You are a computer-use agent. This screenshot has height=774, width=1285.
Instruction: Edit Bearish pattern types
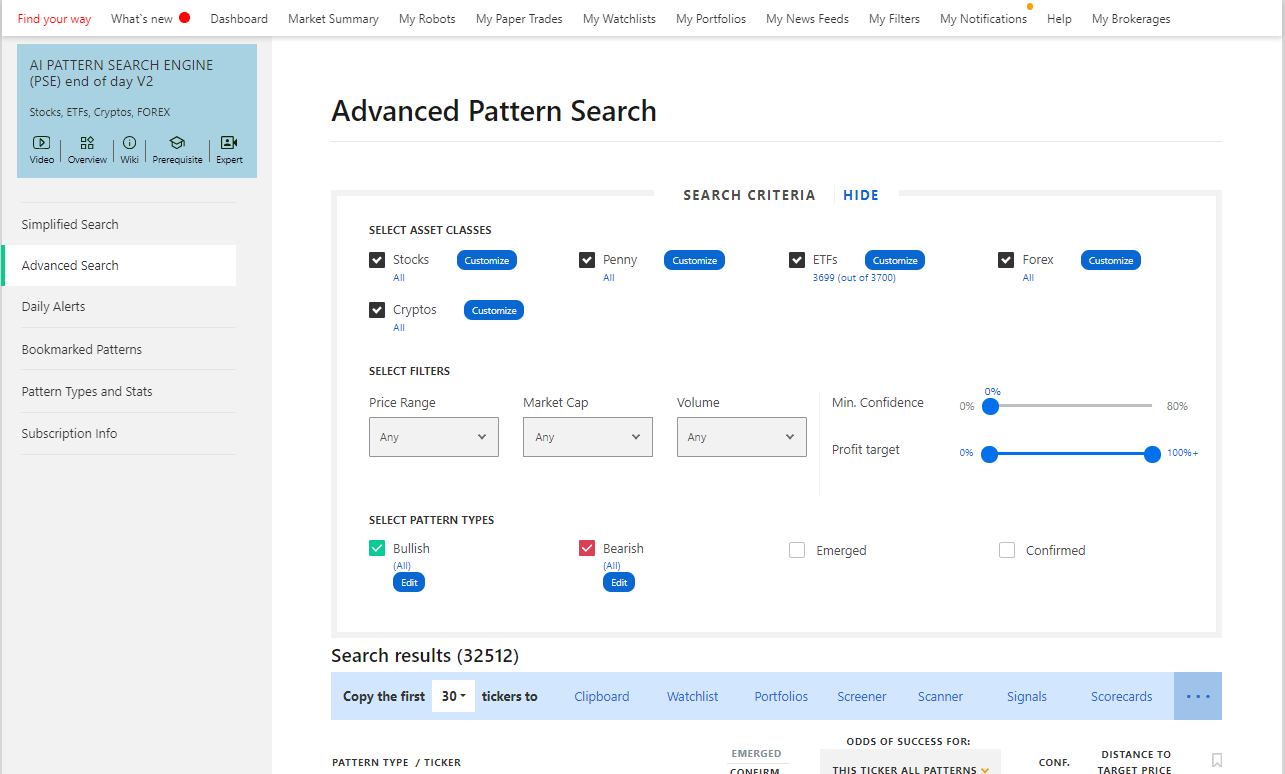(619, 582)
